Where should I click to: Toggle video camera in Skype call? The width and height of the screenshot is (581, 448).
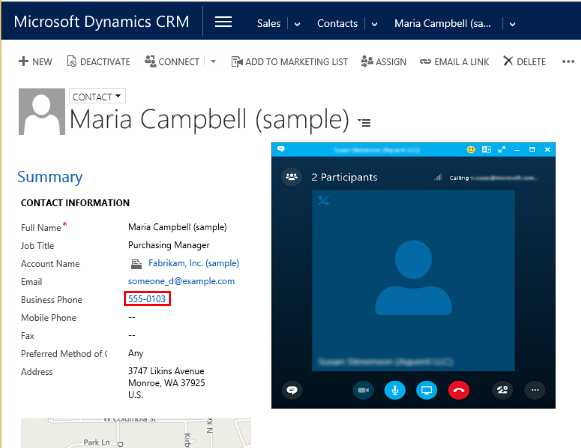click(363, 390)
